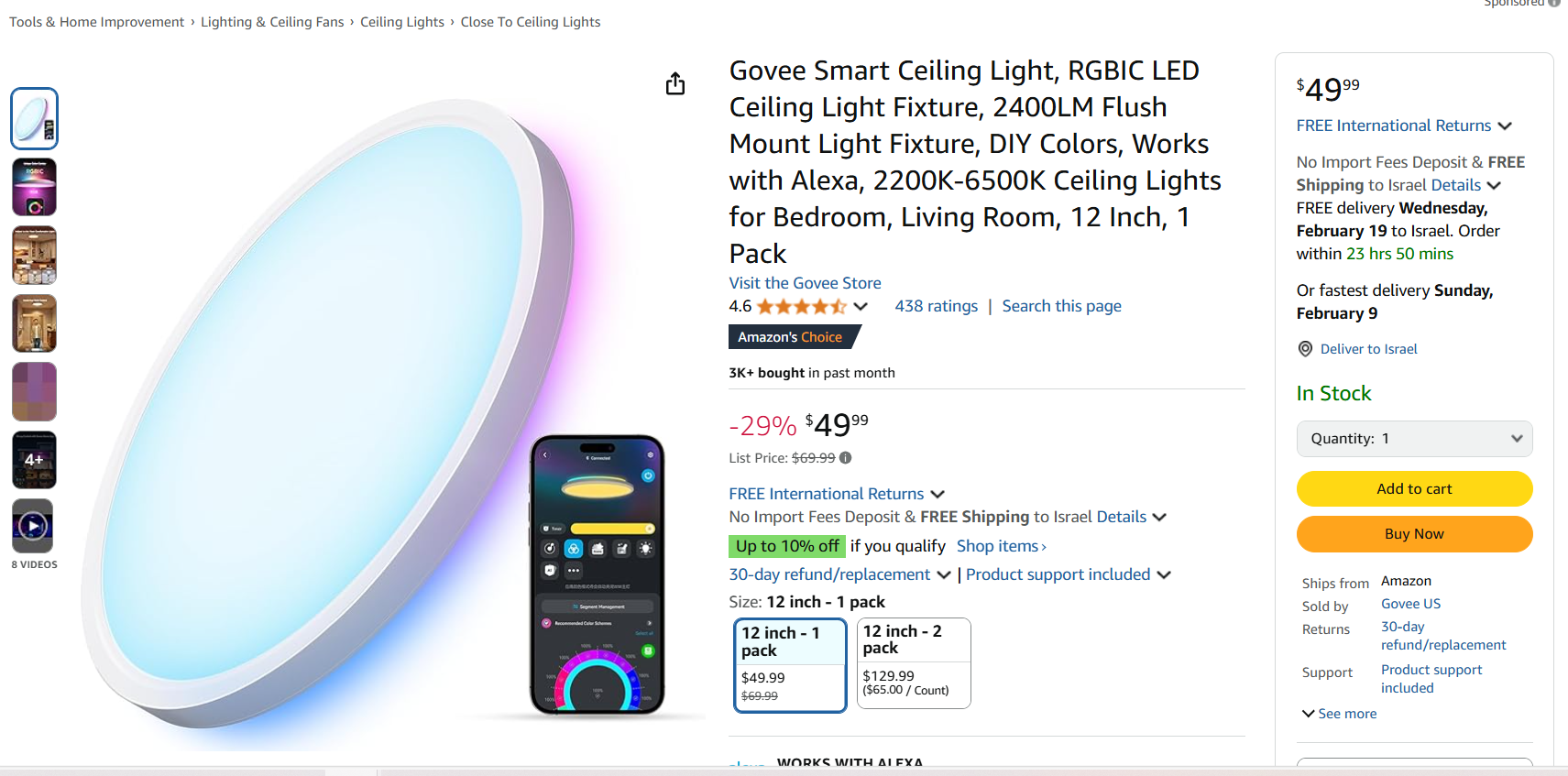Go to Ceiling Lights breadcrumb
Image resolution: width=1568 pixels, height=776 pixels.
[x=401, y=22]
